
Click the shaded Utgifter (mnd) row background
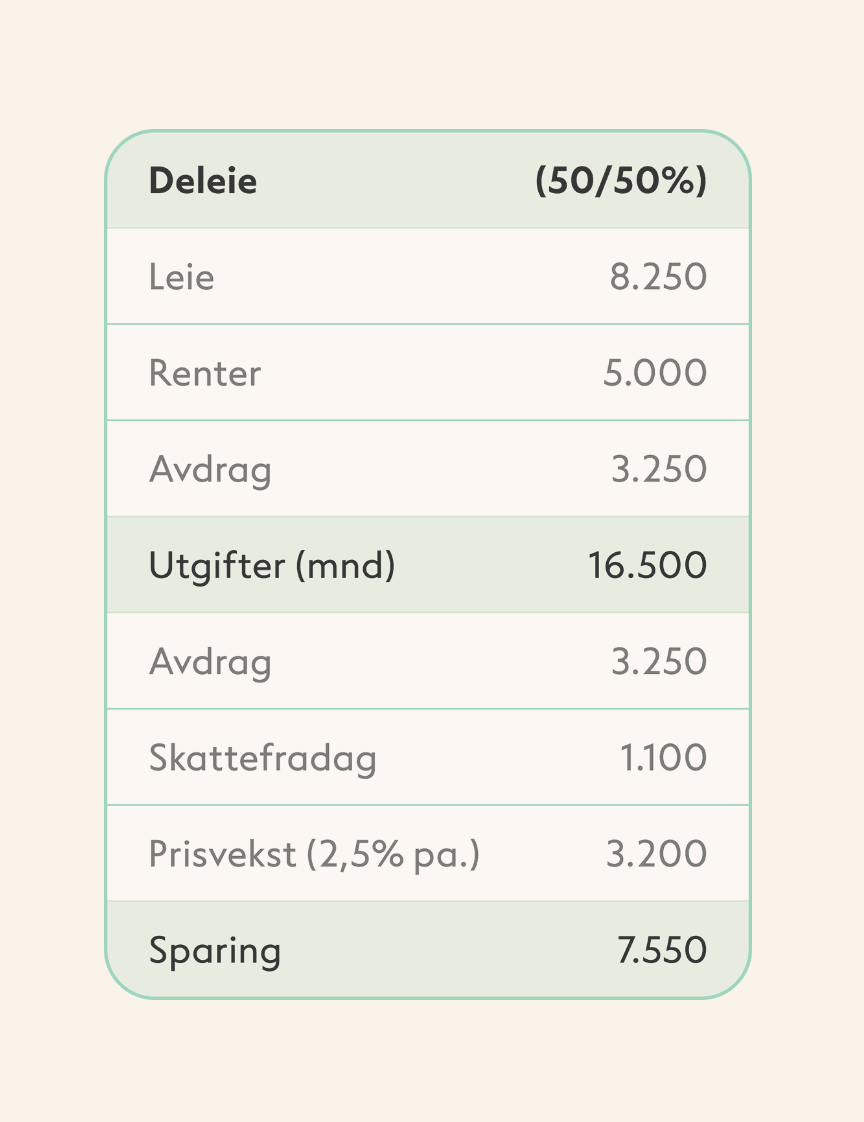tap(428, 565)
